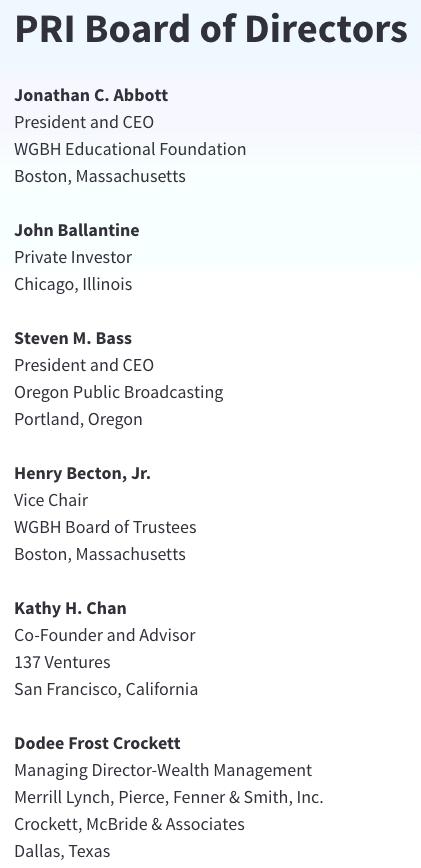Select the name Kathy H. Chan
The height and width of the screenshot is (868, 421).
[70, 608]
